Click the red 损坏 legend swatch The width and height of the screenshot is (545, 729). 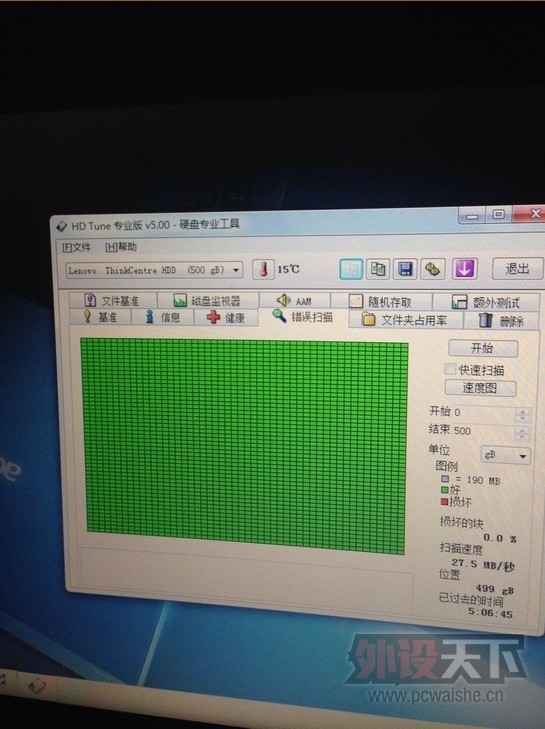444,502
